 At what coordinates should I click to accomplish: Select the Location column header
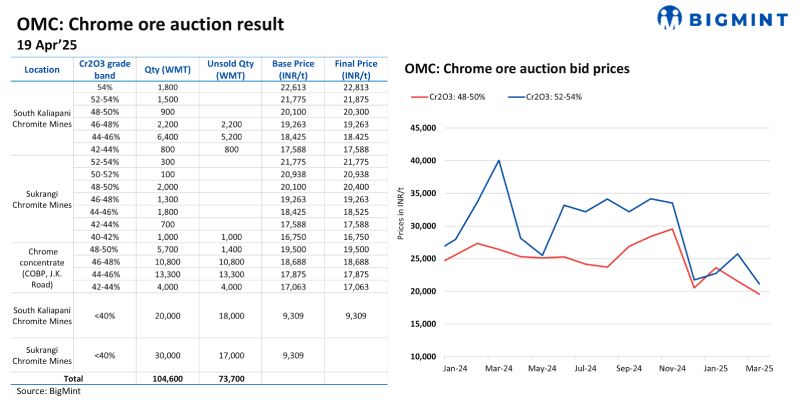coord(42,69)
